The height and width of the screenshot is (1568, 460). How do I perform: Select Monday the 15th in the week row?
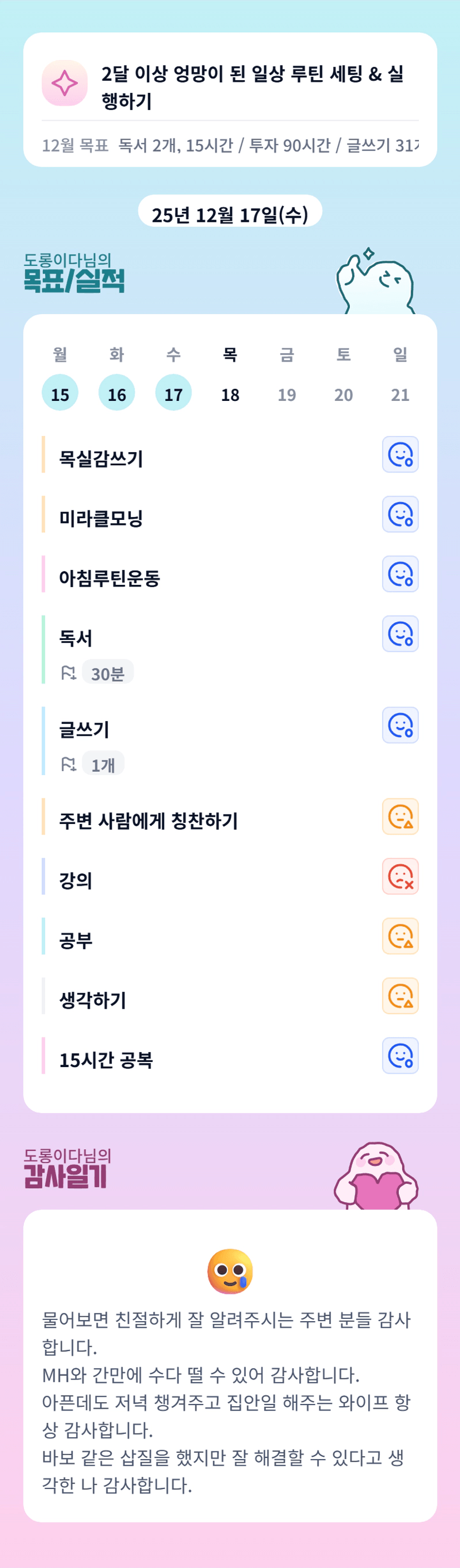[x=60, y=393]
